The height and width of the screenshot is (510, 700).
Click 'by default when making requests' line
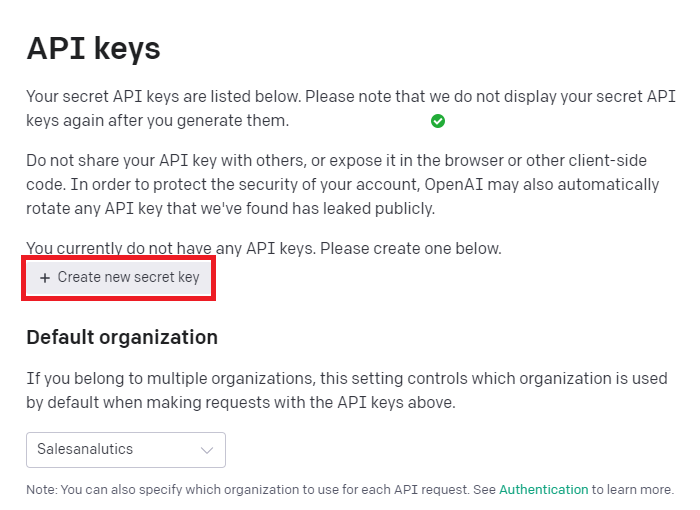pyautogui.click(x=240, y=403)
